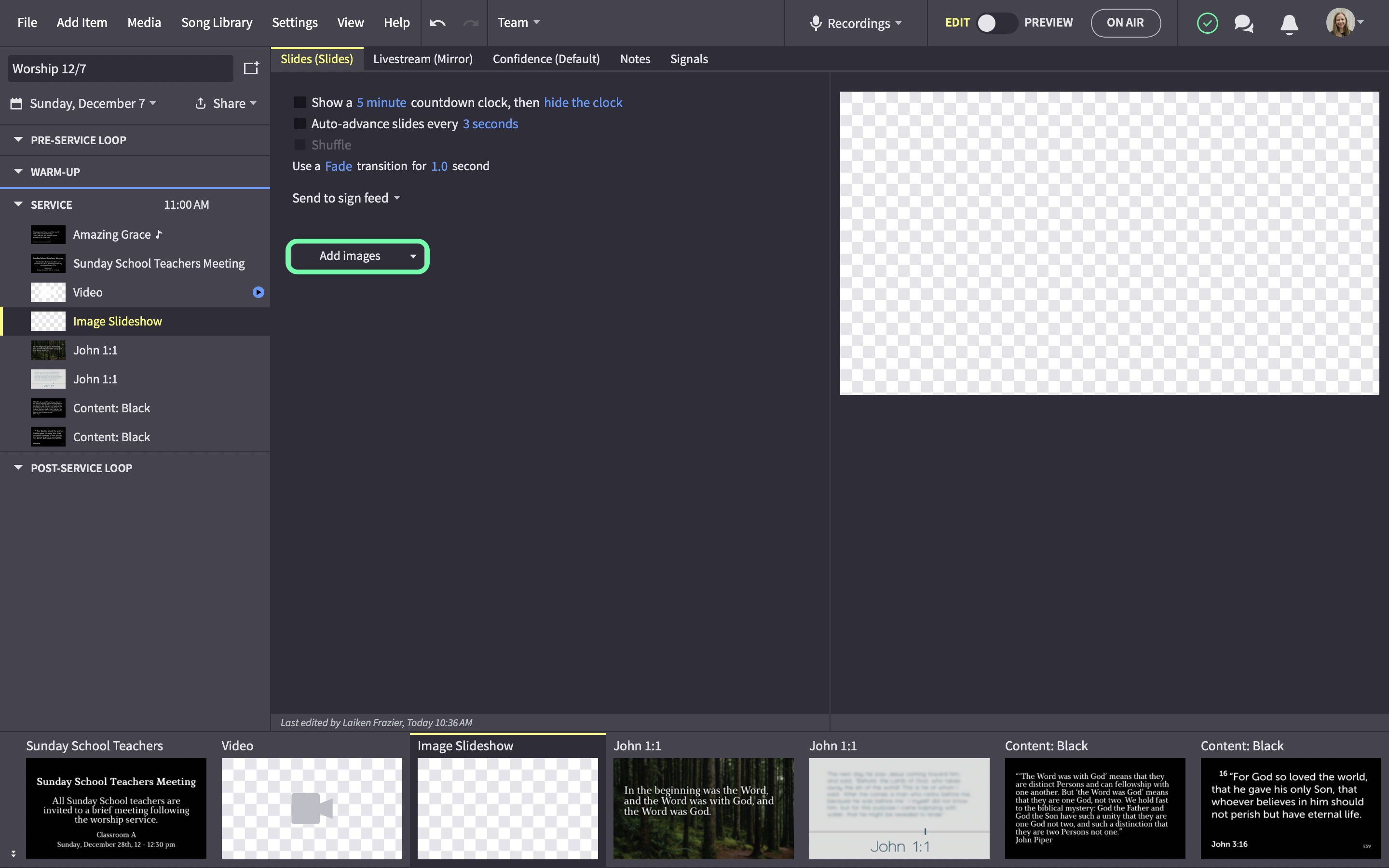The width and height of the screenshot is (1389, 868).
Task: Open the Media menu
Action: coord(144,22)
